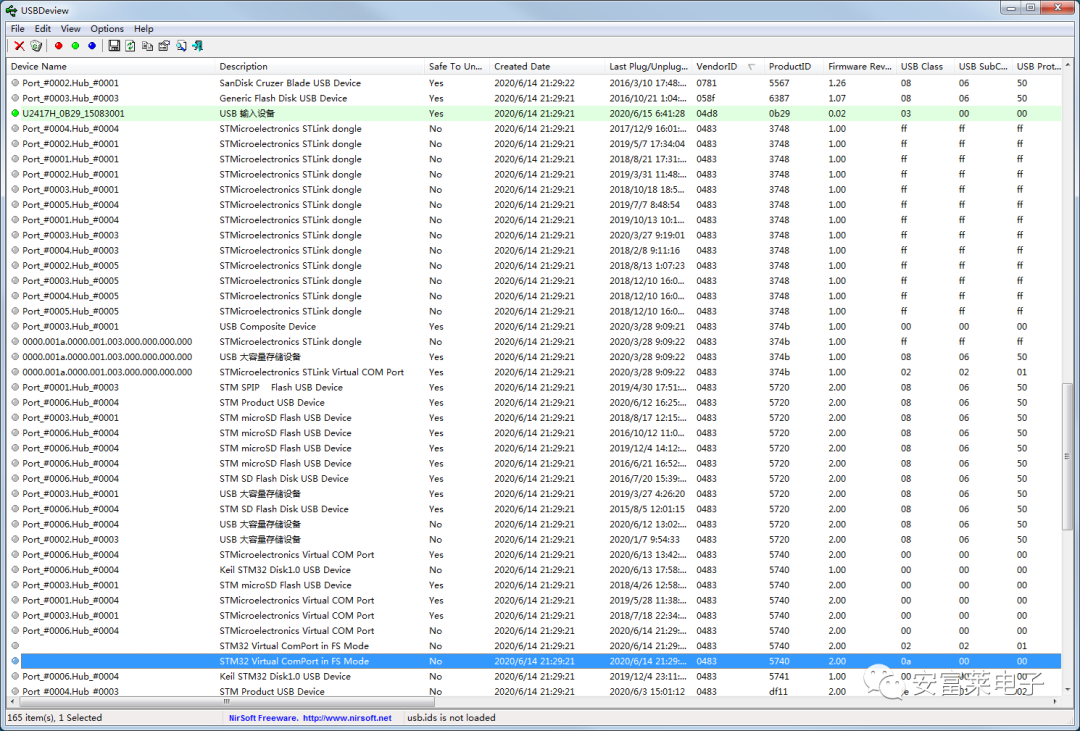This screenshot has width=1080, height=731.
Task: Open the View menu
Action: (70, 29)
